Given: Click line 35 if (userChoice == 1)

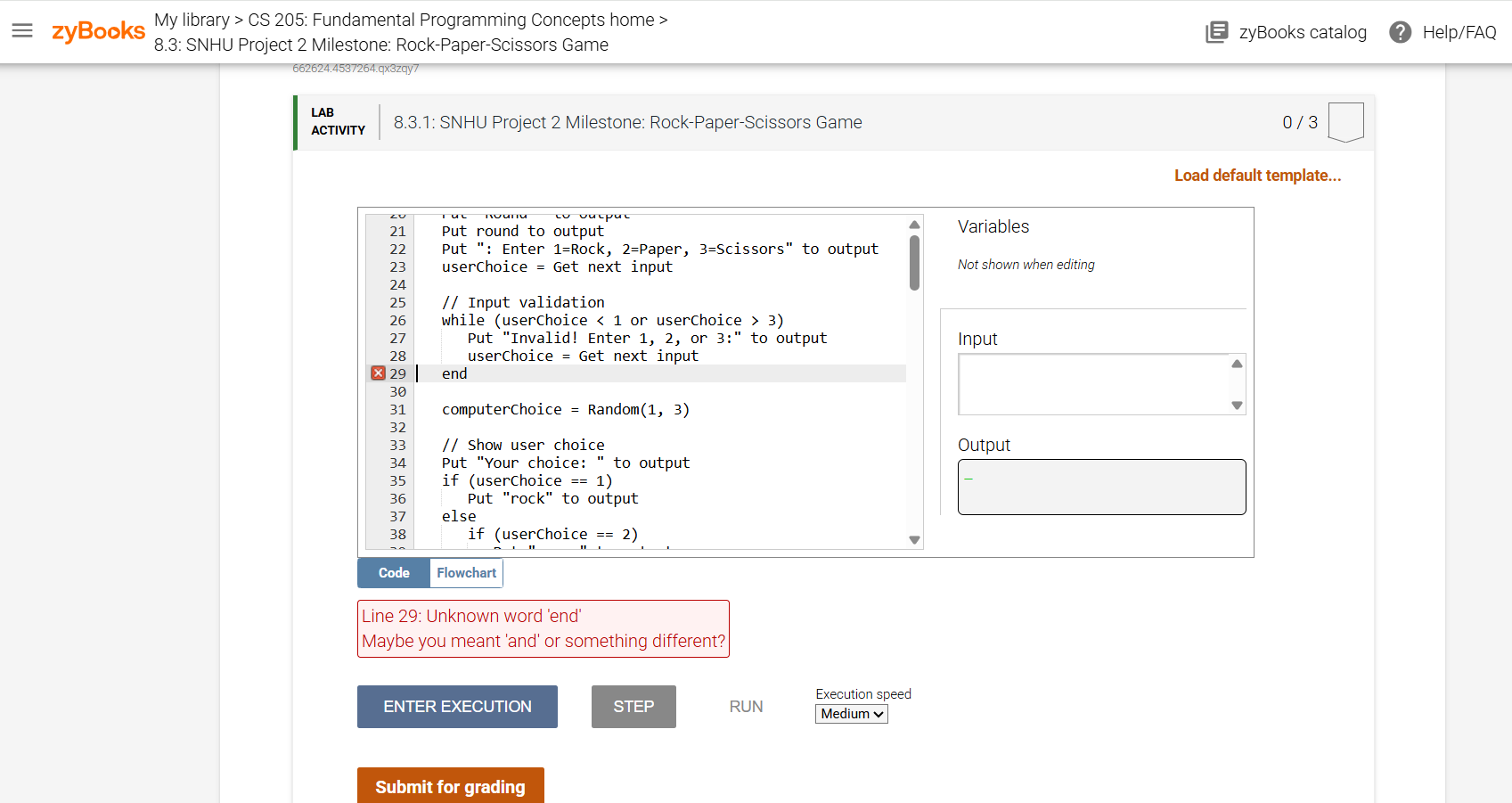Looking at the screenshot, I should click(527, 480).
